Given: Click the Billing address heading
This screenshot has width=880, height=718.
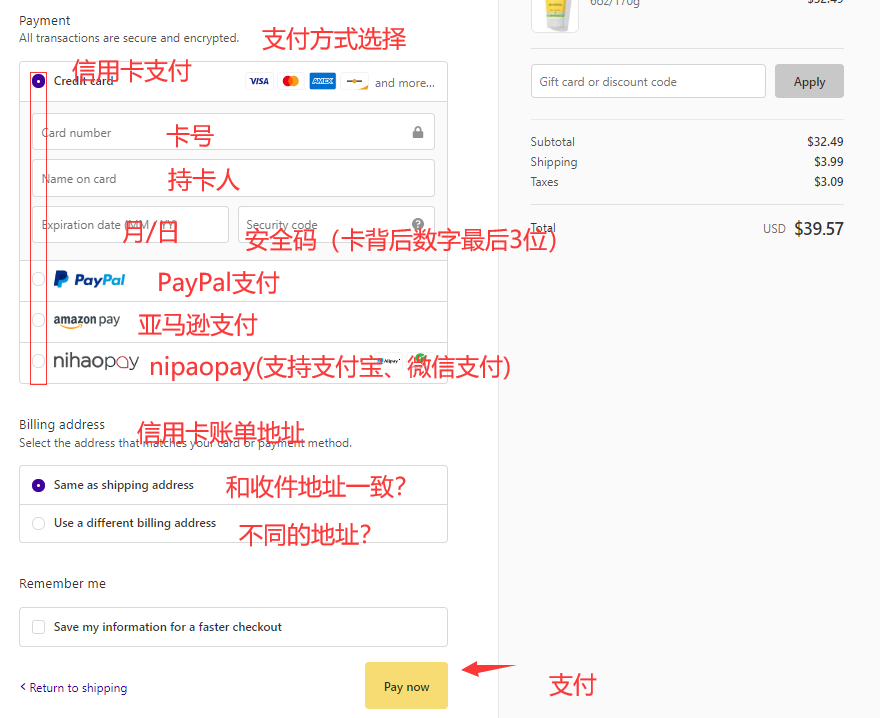Looking at the screenshot, I should coord(62,424).
